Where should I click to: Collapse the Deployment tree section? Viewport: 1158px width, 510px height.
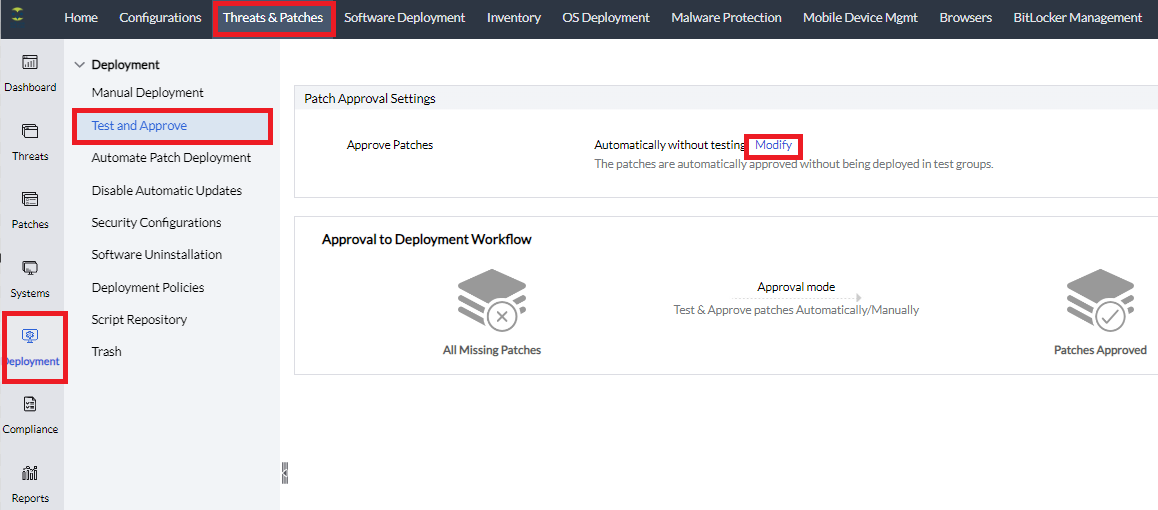80,65
